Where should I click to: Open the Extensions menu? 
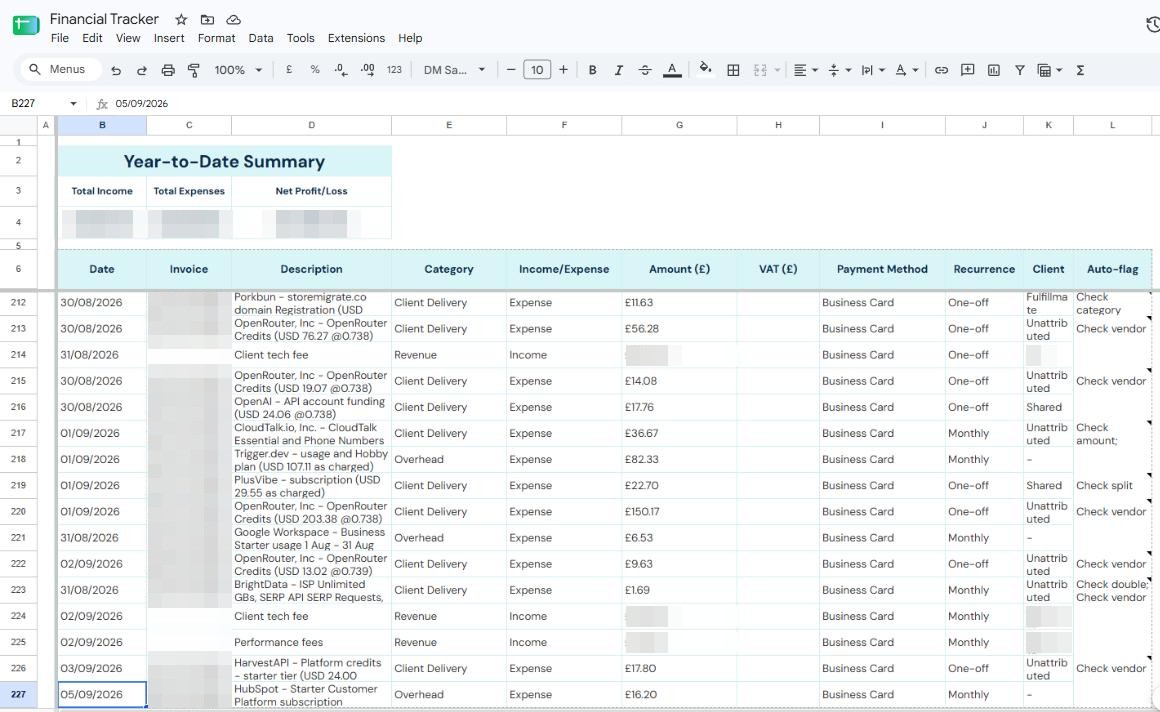357,38
